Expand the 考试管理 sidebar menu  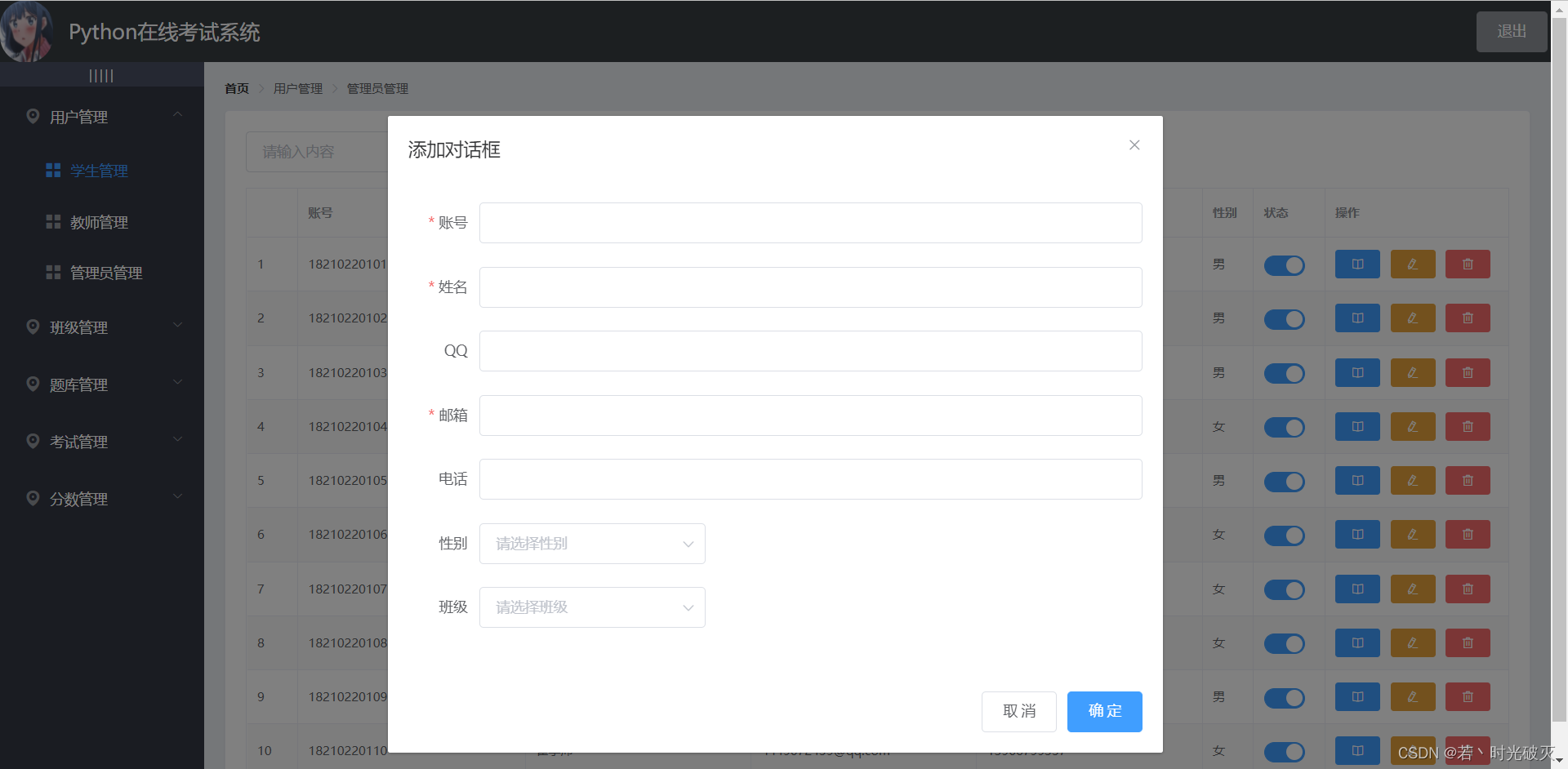pos(102,442)
